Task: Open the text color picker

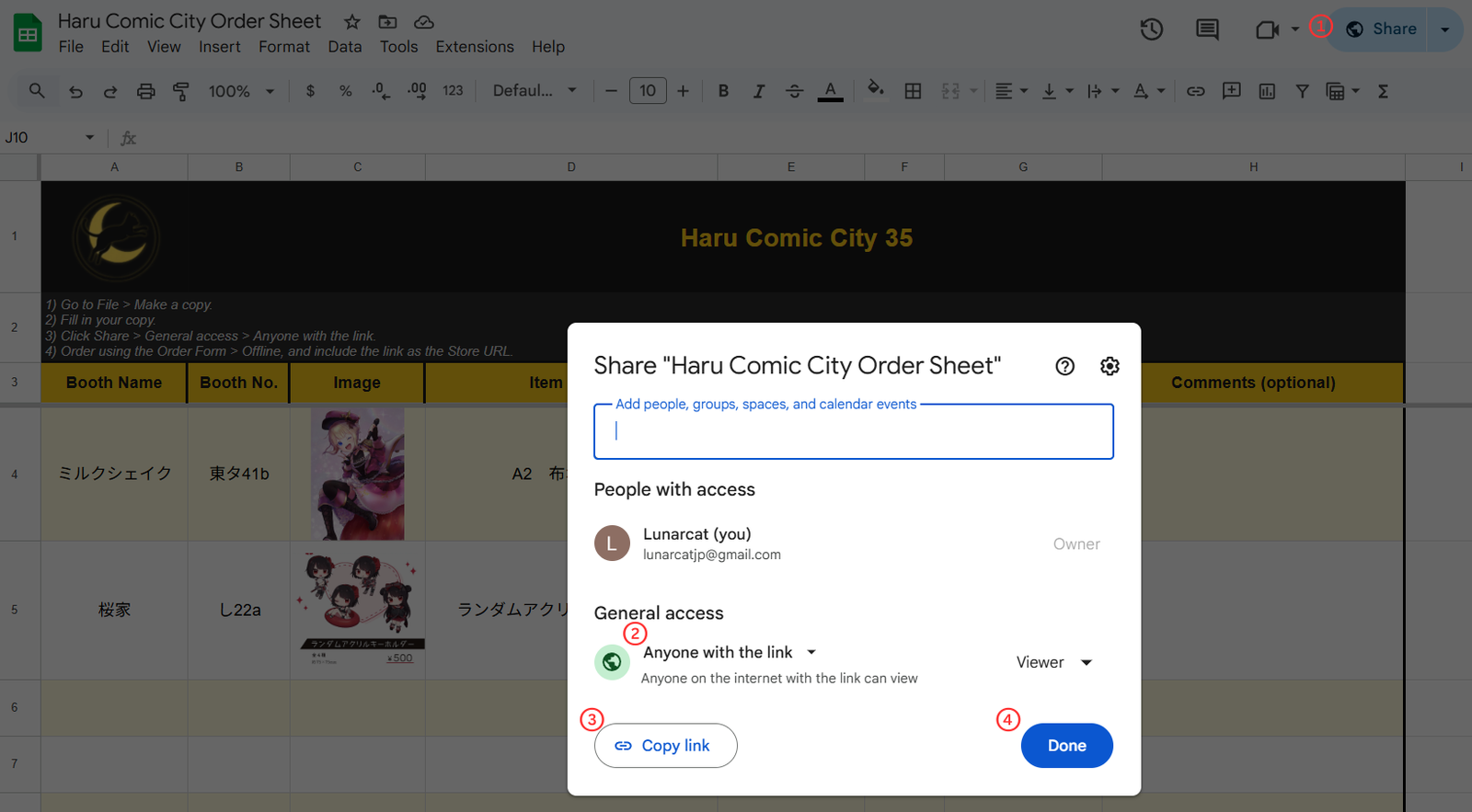Action: point(830,91)
